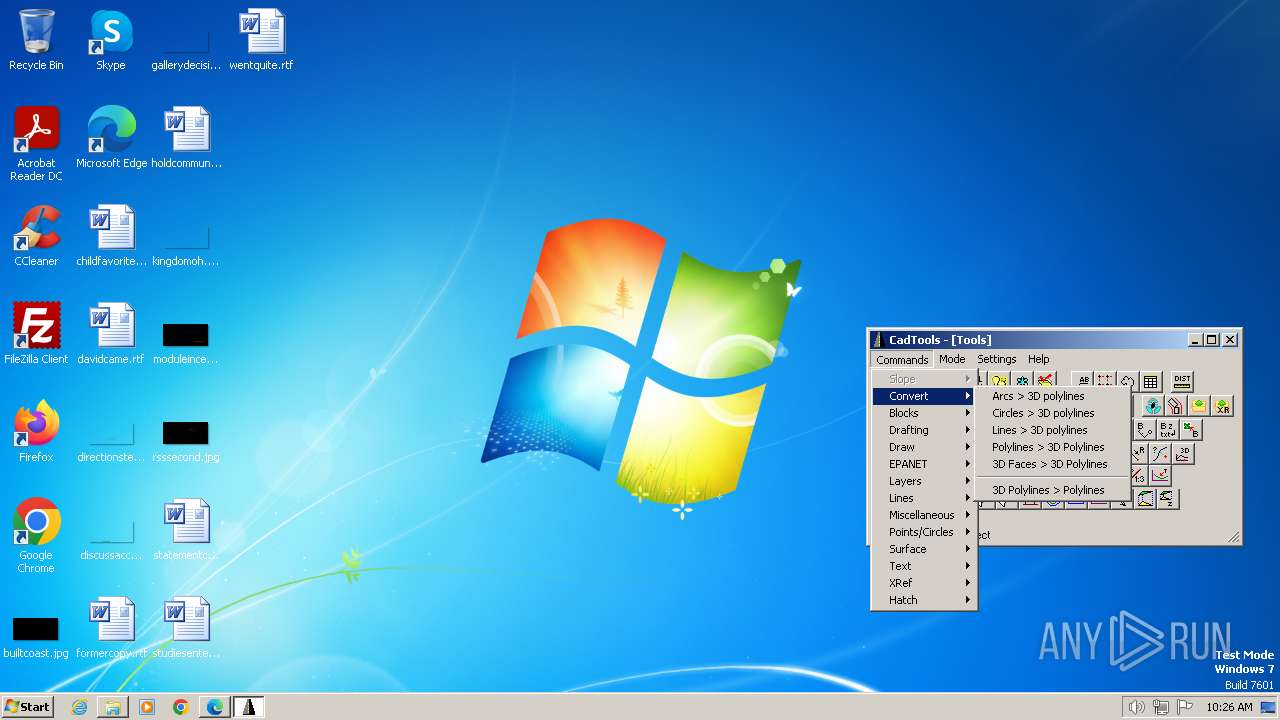Click the volume speaker tray icon
Image resolution: width=1280 pixels, height=720 pixels.
(x=1136, y=707)
